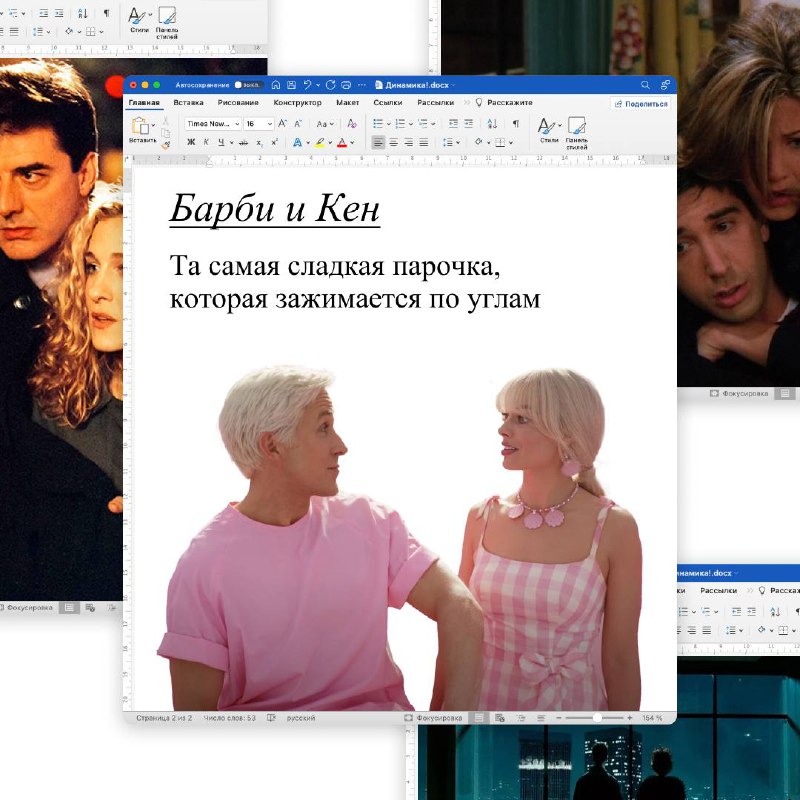
Task: Insert a bulleted list in the front window
Action: 378,123
